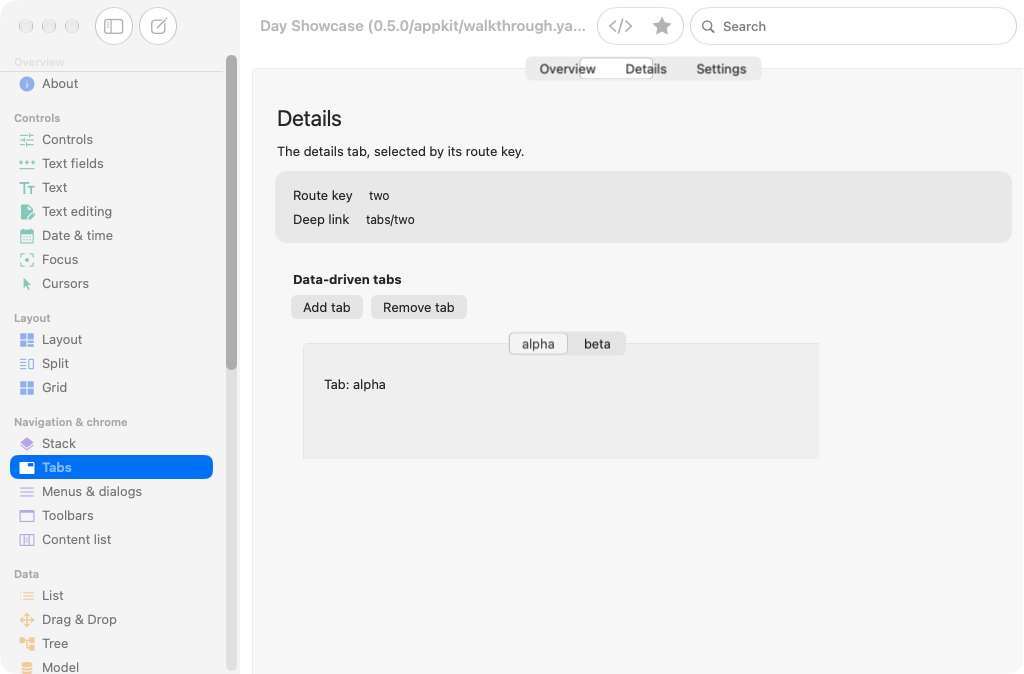Open Content list in sidebar
Viewport: 1024px width, 674px height.
click(112, 540)
